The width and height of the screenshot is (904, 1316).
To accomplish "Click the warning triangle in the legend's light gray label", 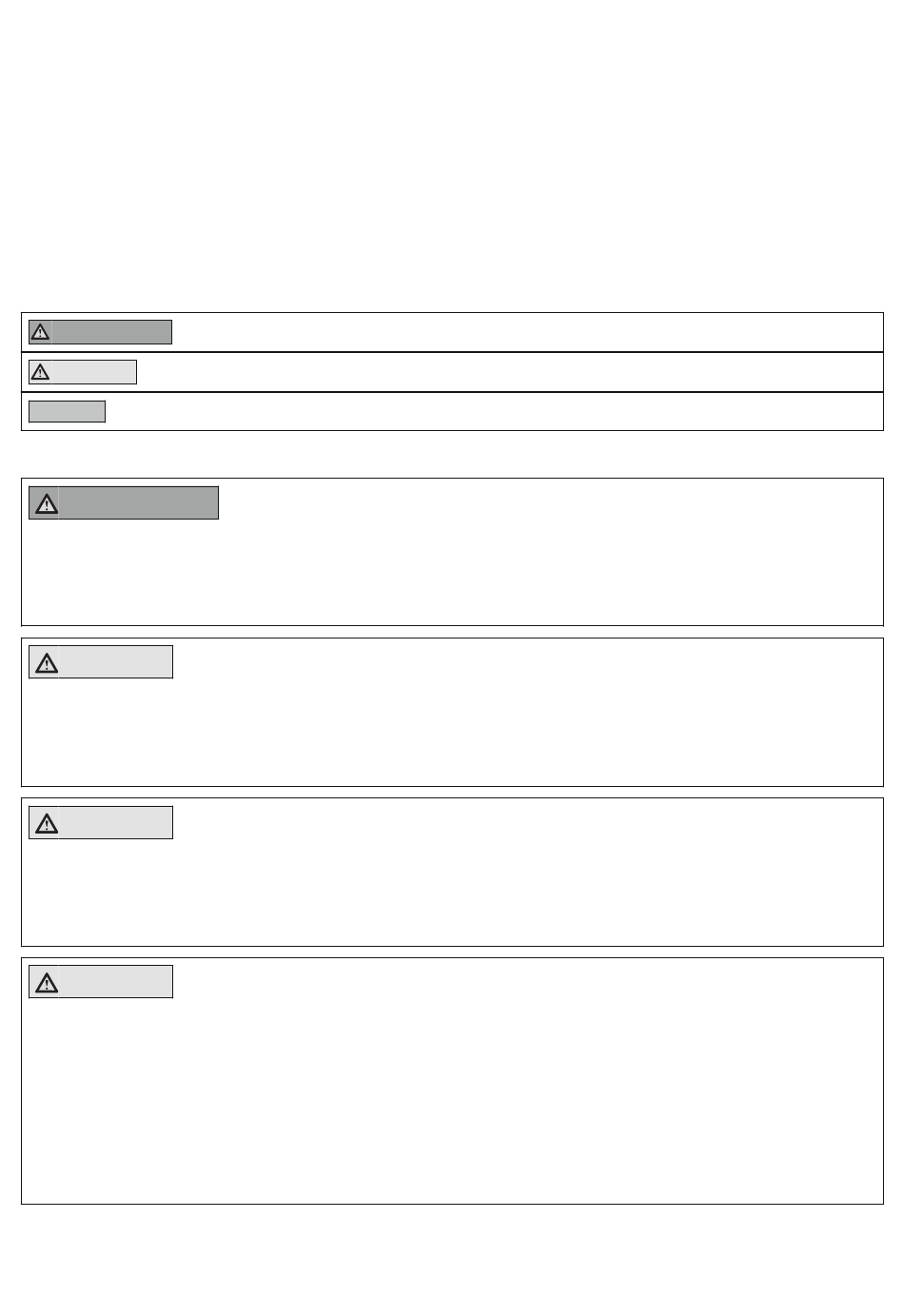I will coord(40,372).
